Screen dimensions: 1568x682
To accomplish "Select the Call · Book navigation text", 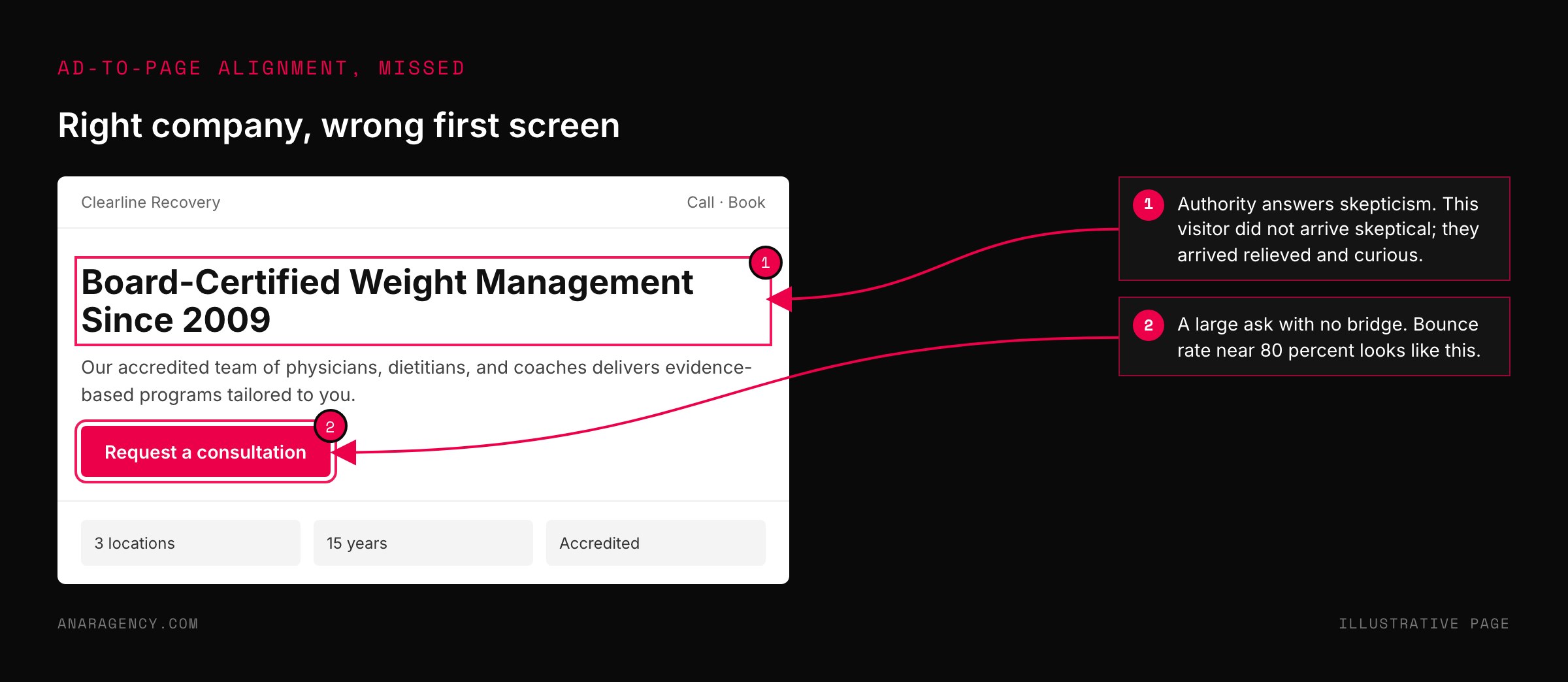I will click(726, 203).
